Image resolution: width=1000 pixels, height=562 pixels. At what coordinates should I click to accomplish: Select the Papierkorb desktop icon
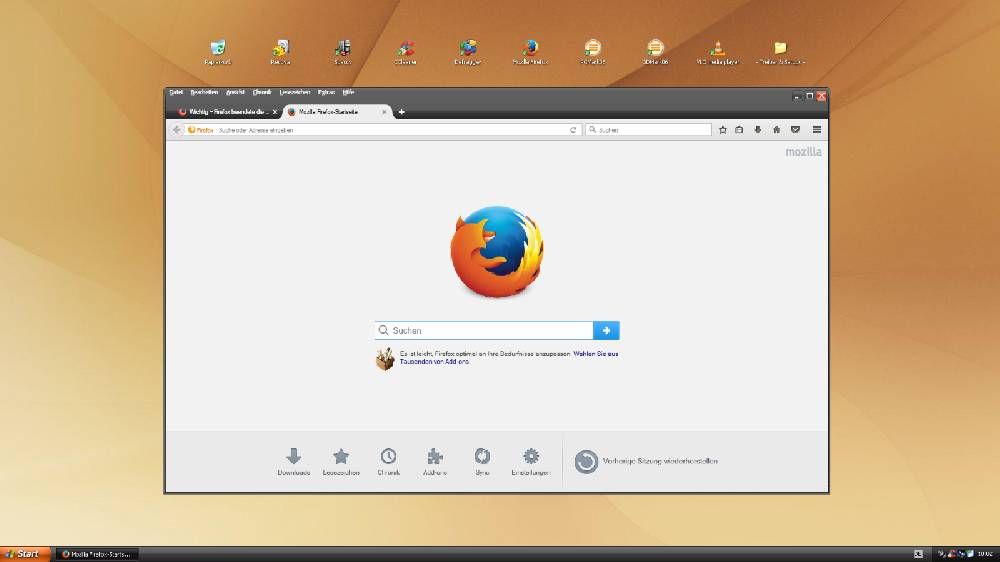pos(217,52)
